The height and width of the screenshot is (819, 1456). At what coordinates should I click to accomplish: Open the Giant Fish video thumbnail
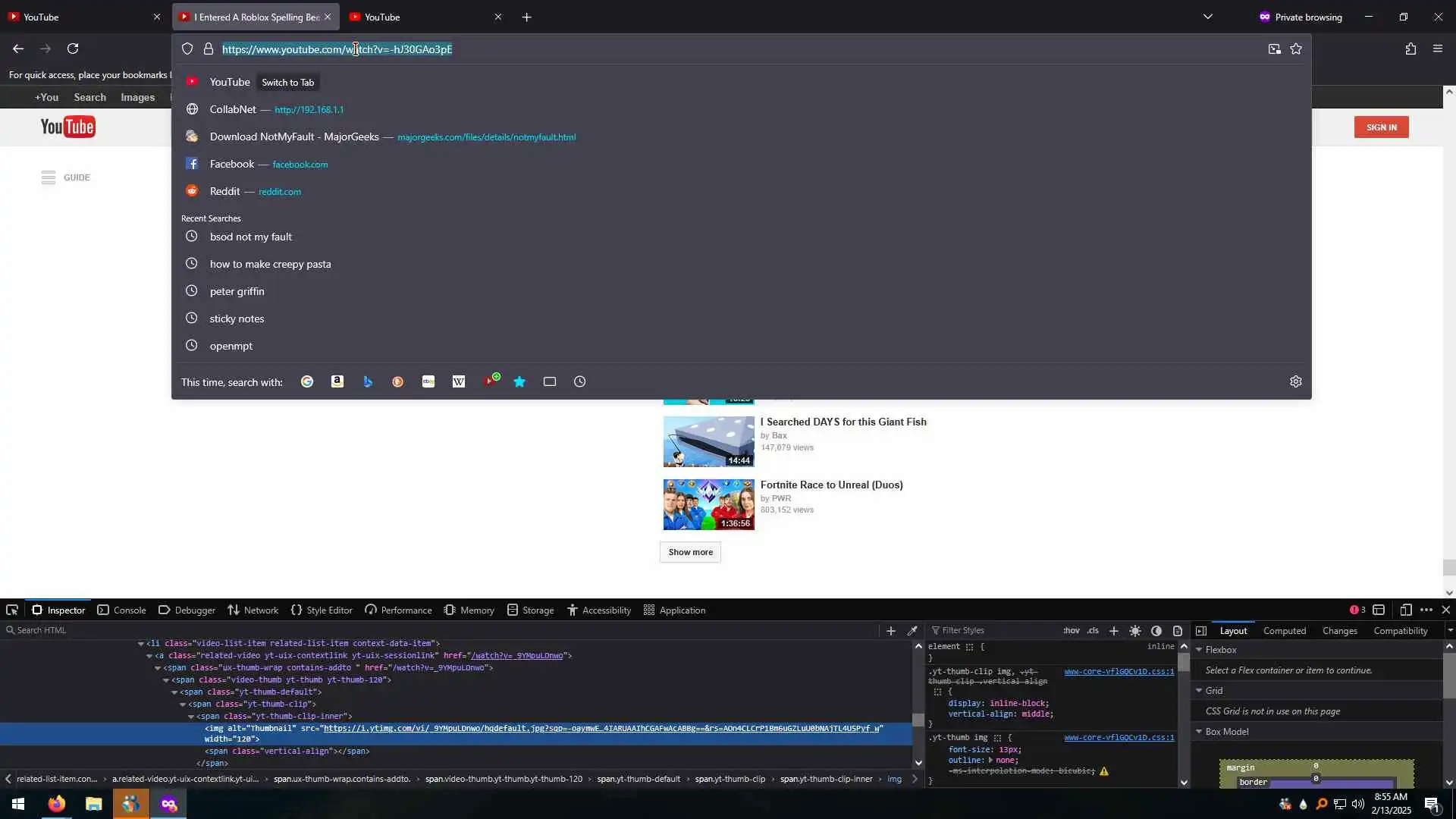click(x=708, y=441)
